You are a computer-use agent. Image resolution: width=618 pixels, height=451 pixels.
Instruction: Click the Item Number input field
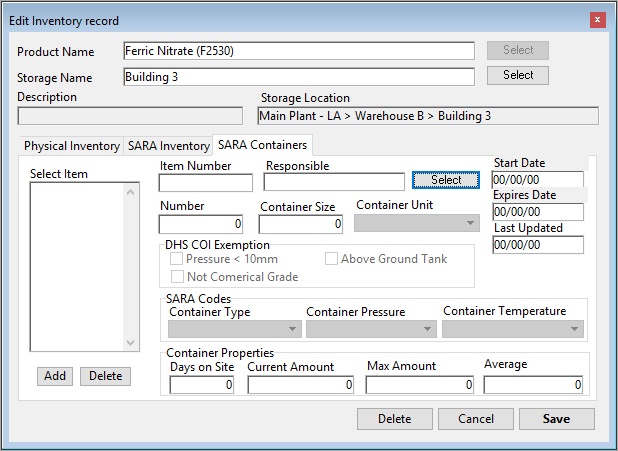click(x=206, y=182)
